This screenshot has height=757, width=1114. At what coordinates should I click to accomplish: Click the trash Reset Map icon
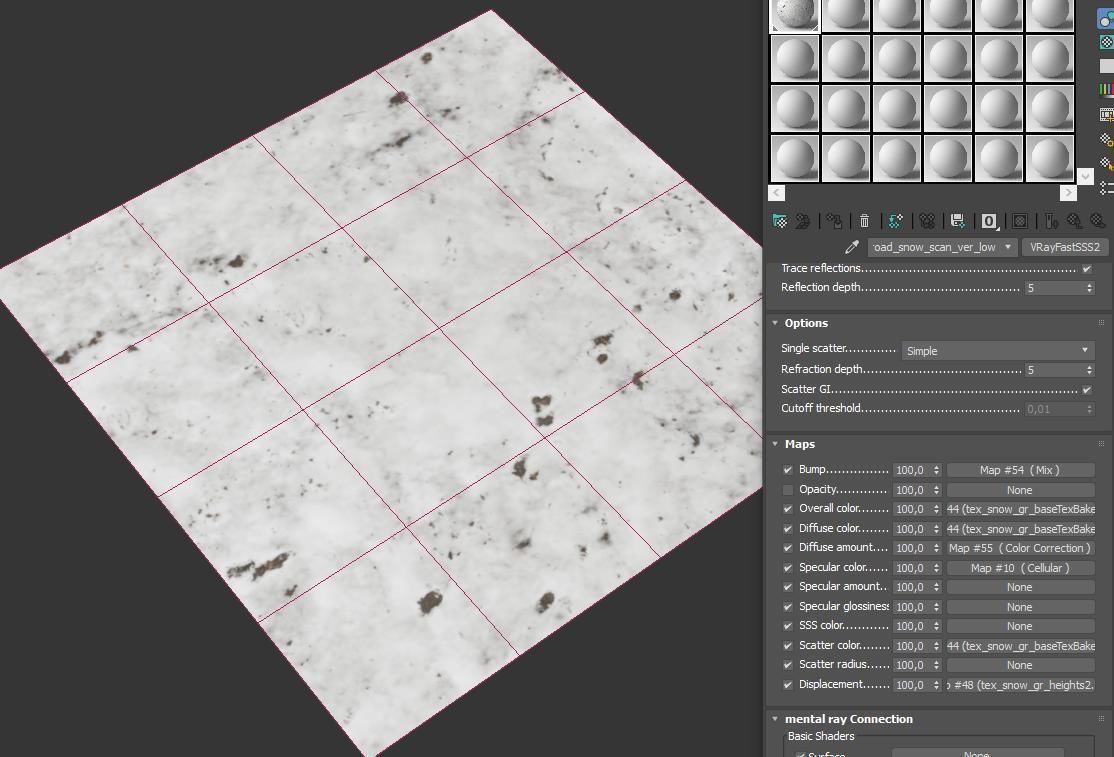point(864,222)
